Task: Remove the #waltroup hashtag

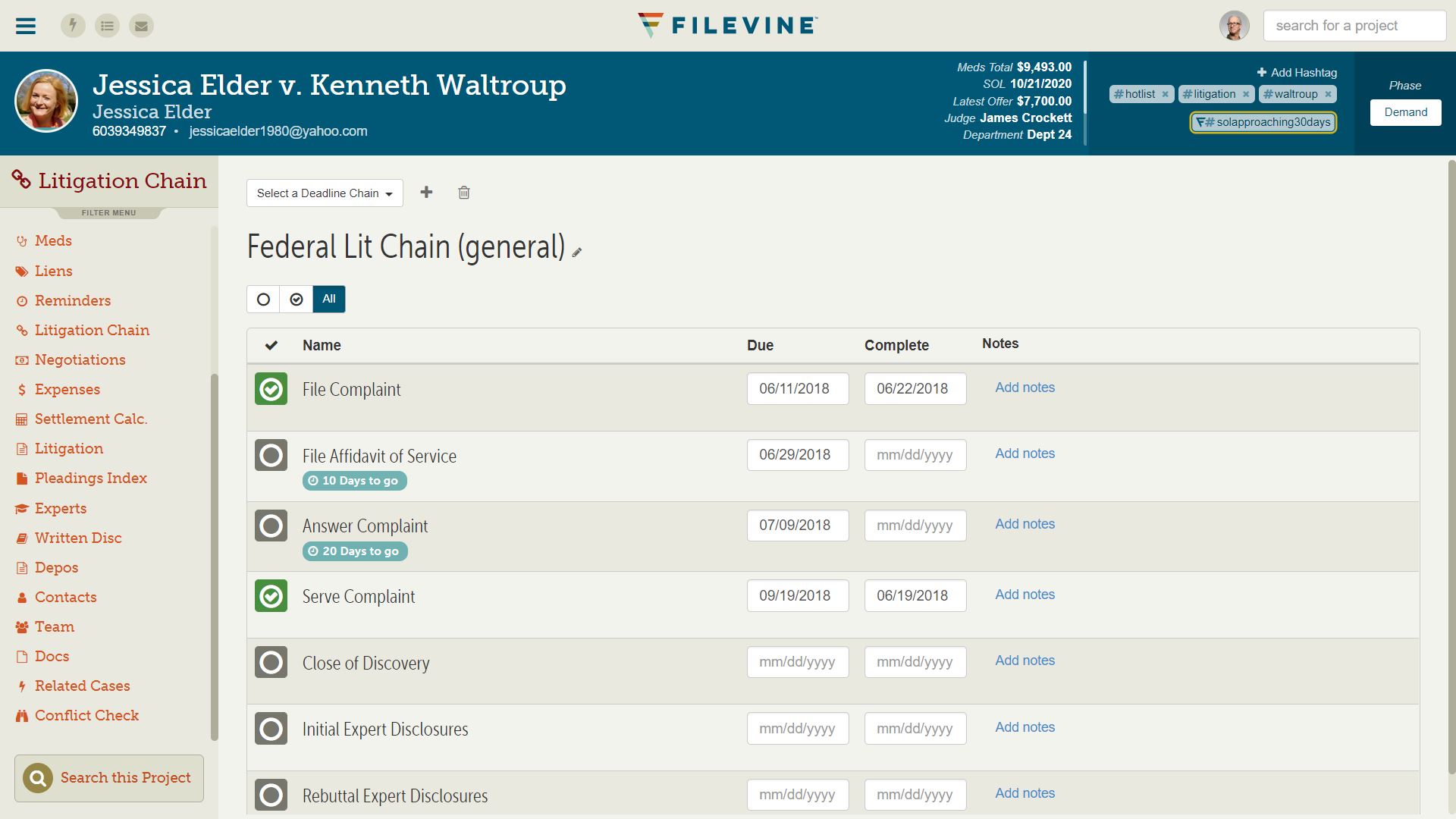Action: pos(1328,95)
